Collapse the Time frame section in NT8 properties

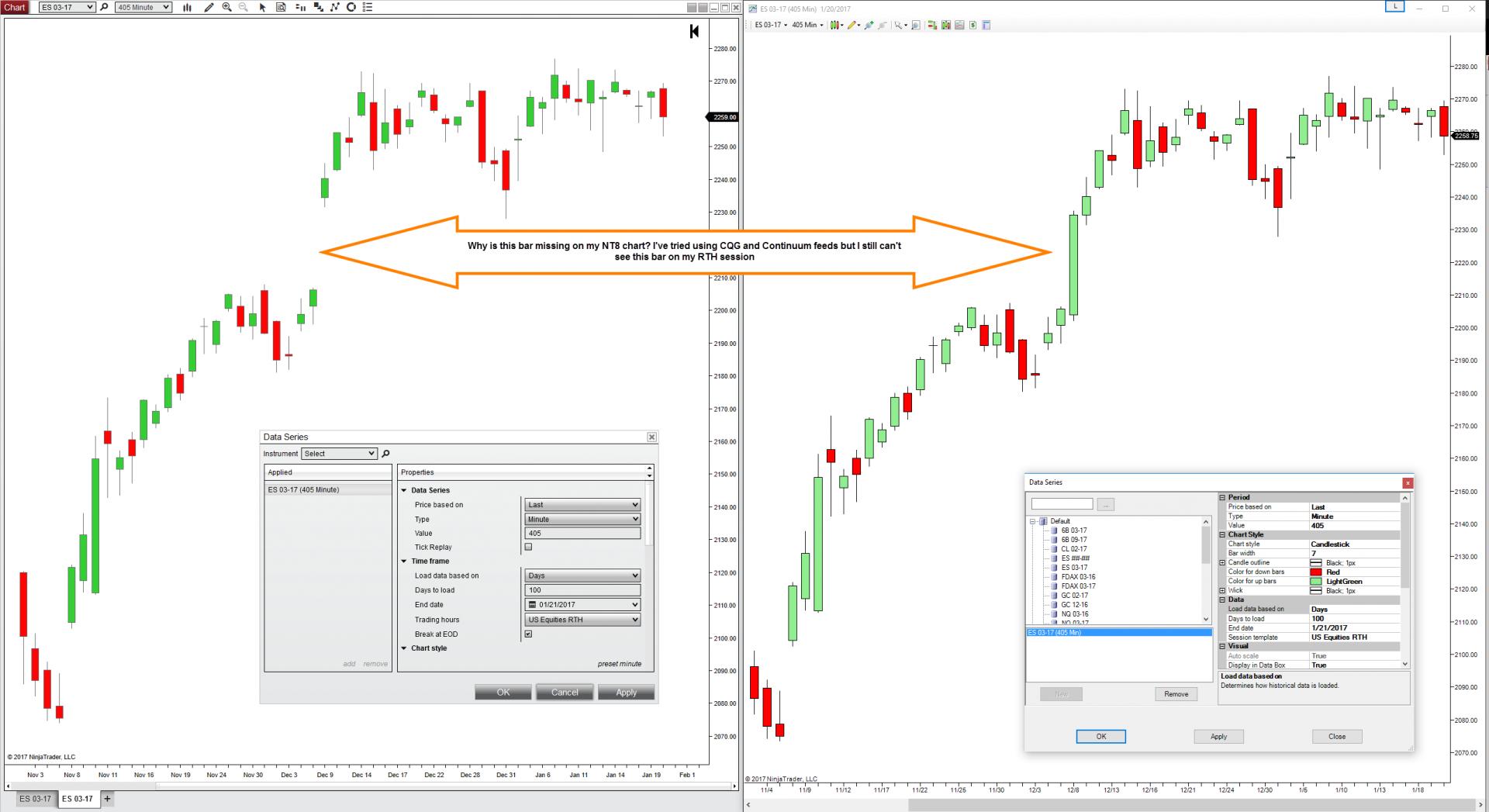coord(404,561)
